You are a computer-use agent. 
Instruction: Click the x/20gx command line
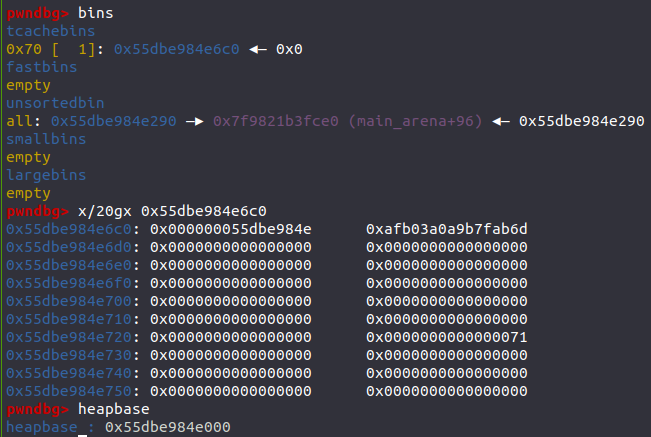(x=172, y=211)
